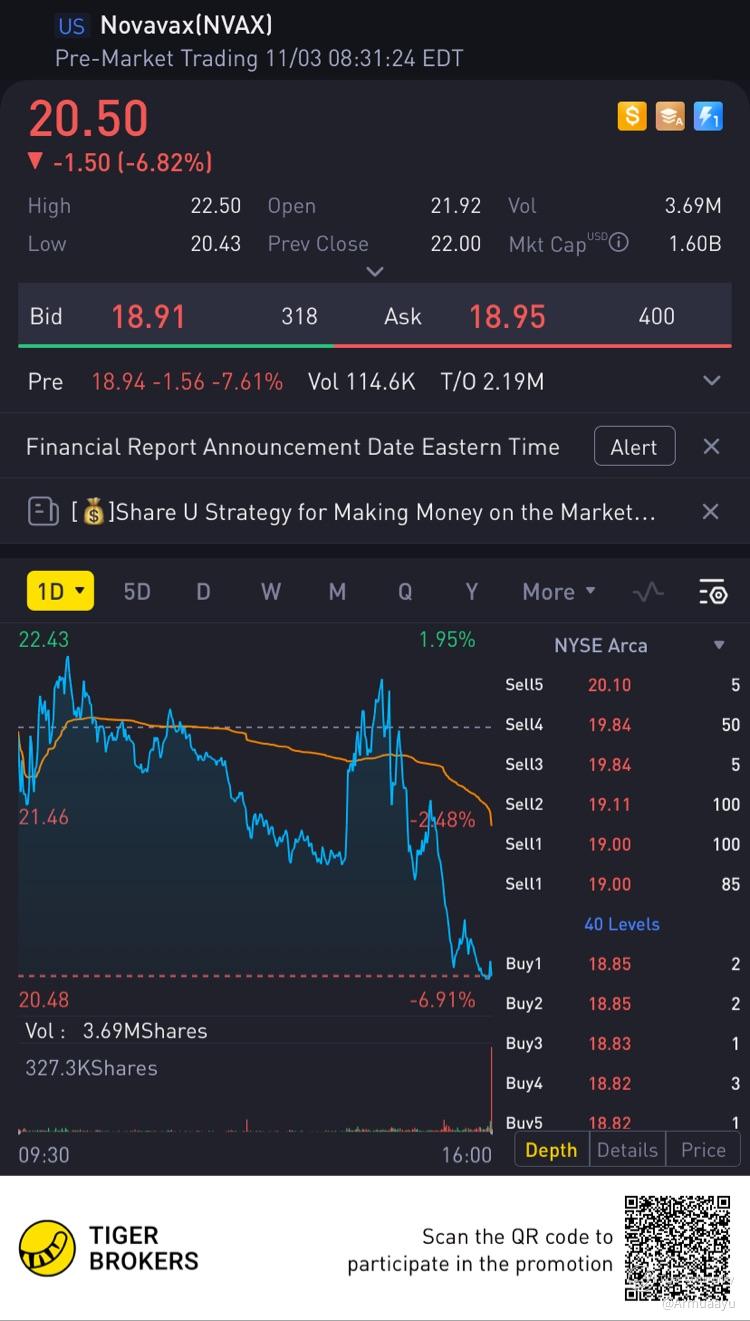Open NYSE Arca exchange dropdown

click(x=638, y=645)
